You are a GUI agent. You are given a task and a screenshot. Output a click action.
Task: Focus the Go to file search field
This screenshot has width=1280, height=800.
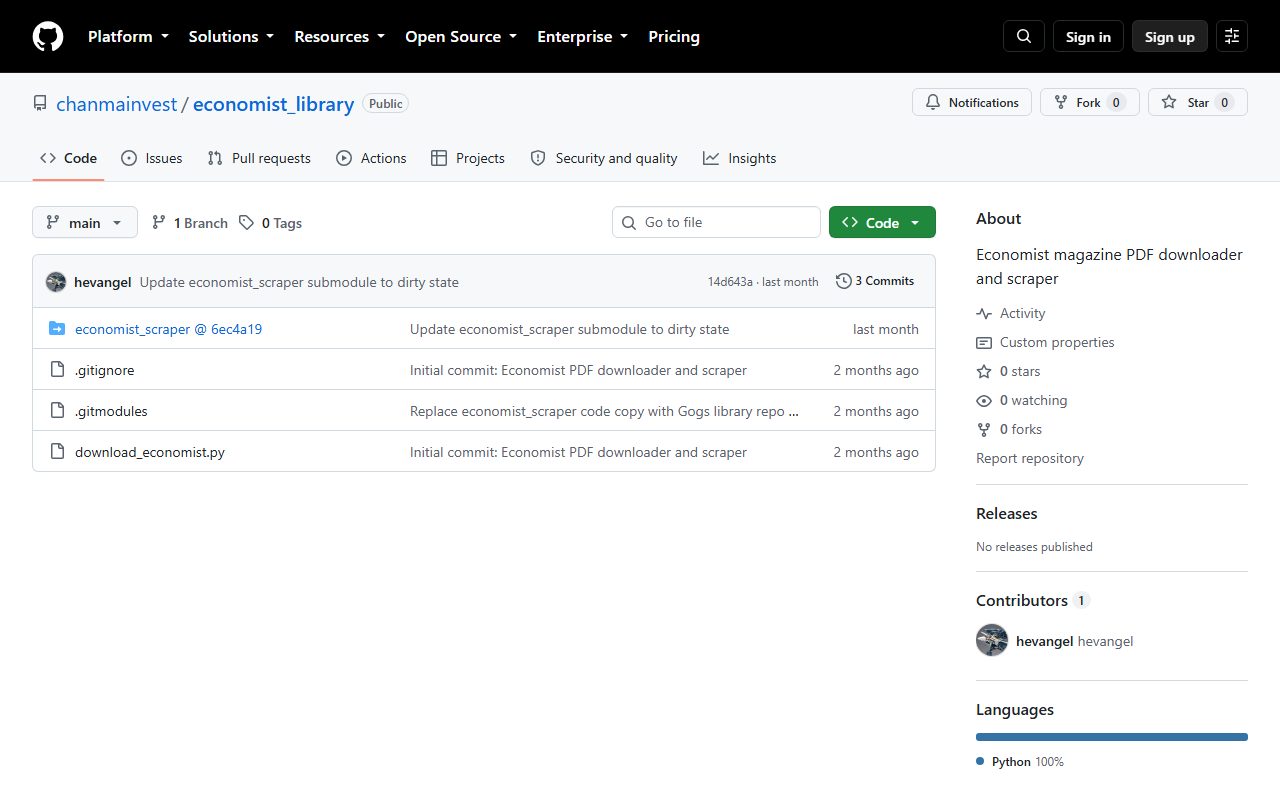click(716, 222)
